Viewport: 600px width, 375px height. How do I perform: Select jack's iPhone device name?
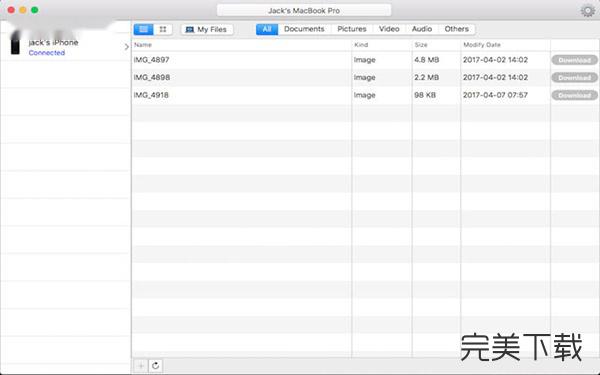click(x=54, y=42)
